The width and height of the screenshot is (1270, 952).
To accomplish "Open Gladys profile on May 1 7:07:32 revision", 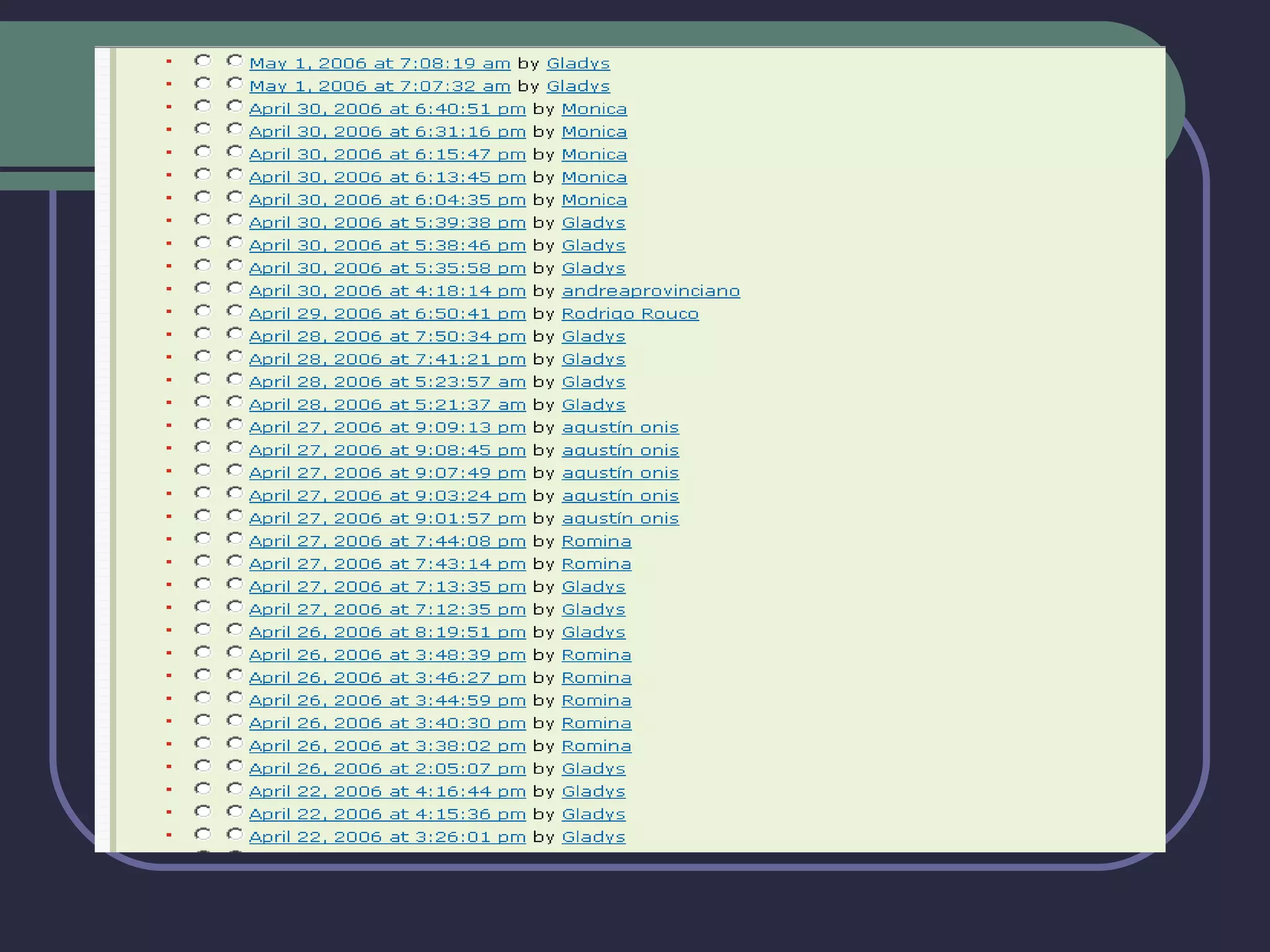I will click(578, 86).
